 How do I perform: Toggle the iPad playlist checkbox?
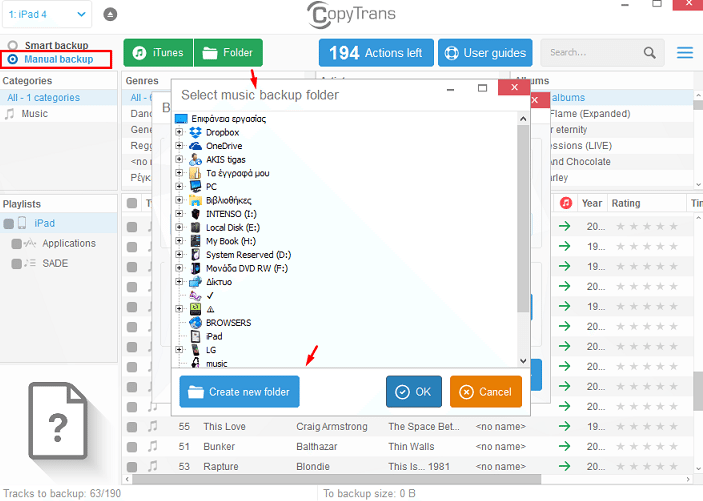9,223
